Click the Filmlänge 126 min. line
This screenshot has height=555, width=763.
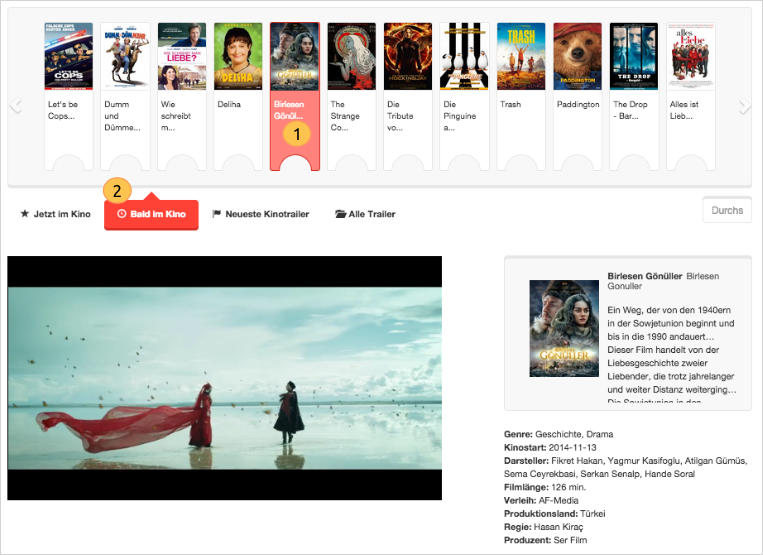(x=545, y=487)
